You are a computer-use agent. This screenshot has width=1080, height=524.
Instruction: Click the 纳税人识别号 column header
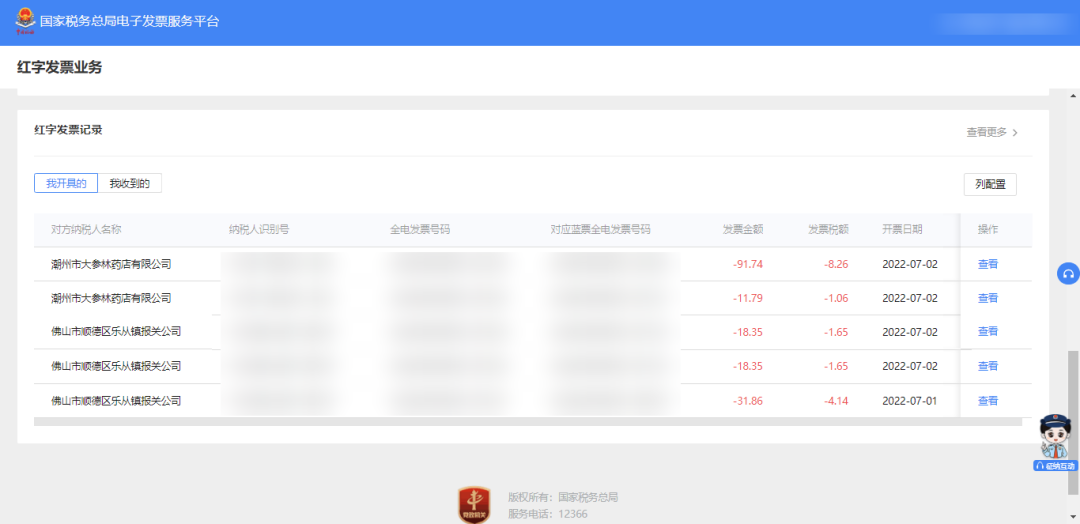click(259, 229)
